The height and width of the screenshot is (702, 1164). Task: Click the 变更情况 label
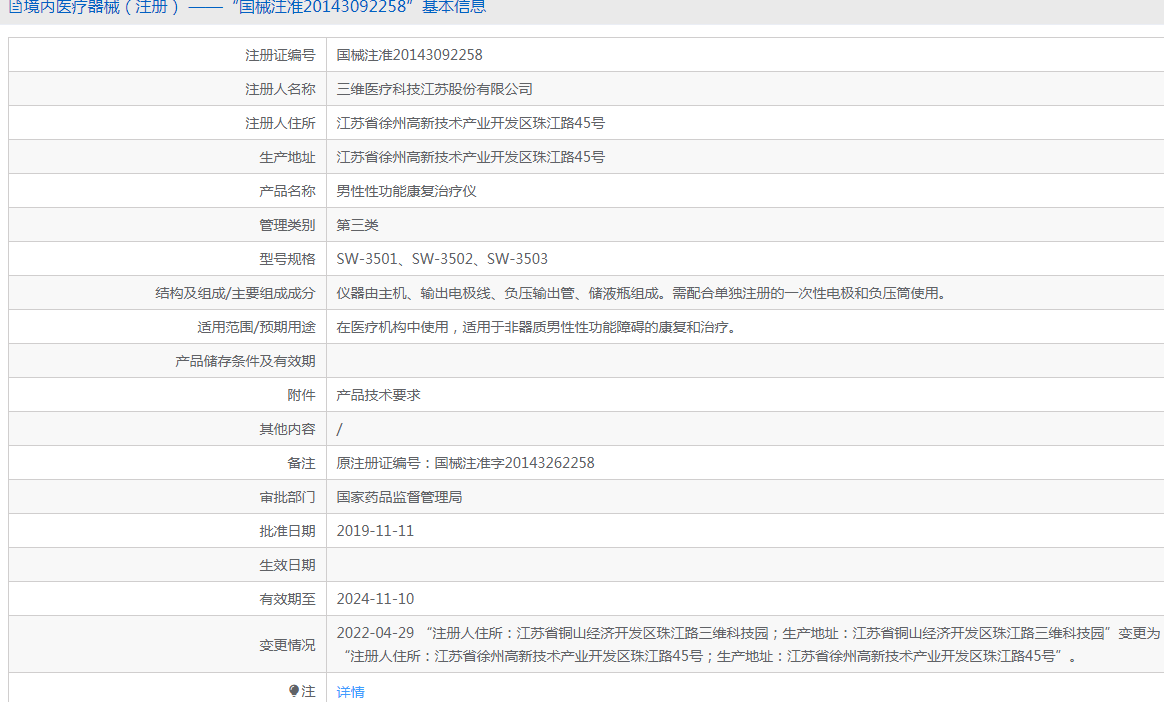pos(287,645)
